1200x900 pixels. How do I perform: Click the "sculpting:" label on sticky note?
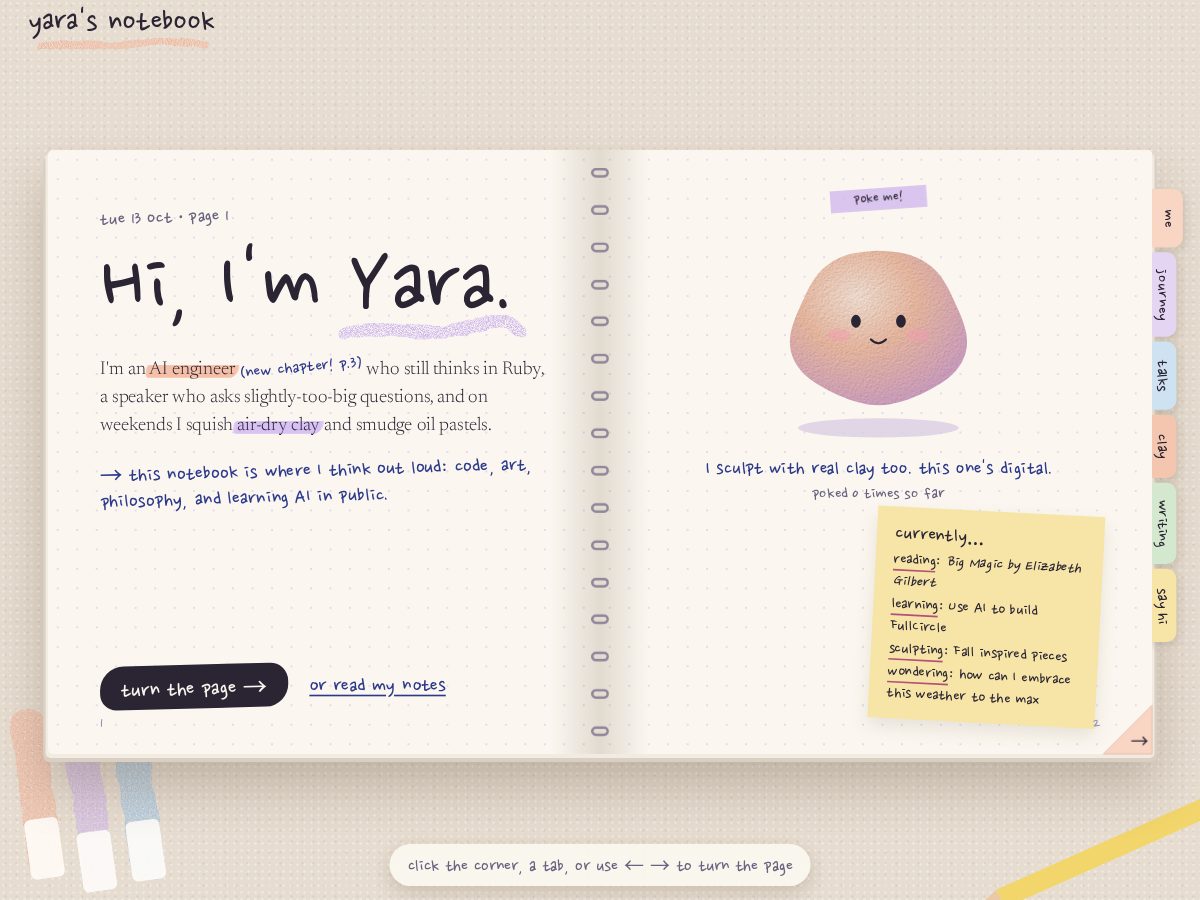coord(917,650)
